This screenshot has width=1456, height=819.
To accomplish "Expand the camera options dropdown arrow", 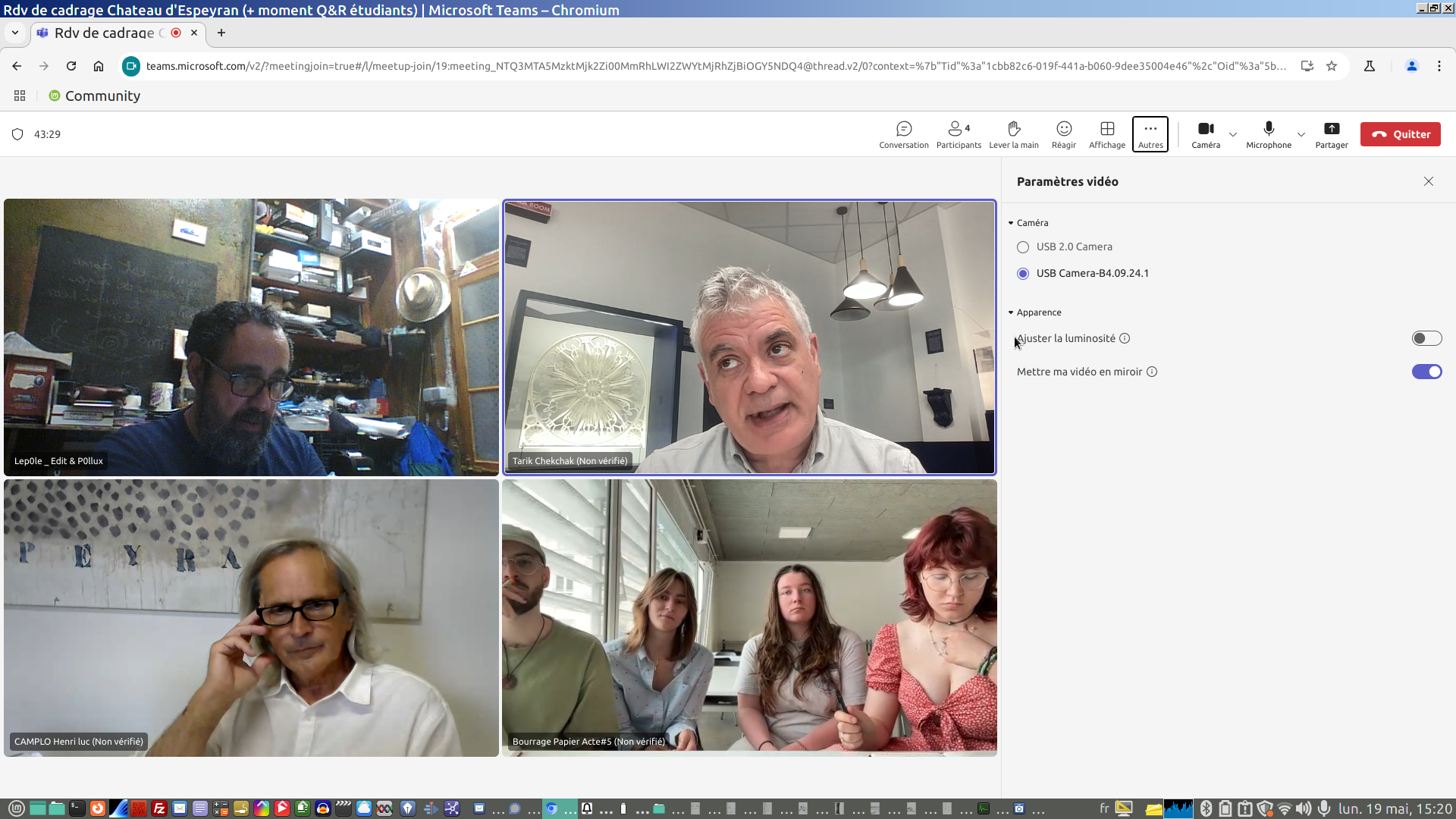I will [1233, 135].
